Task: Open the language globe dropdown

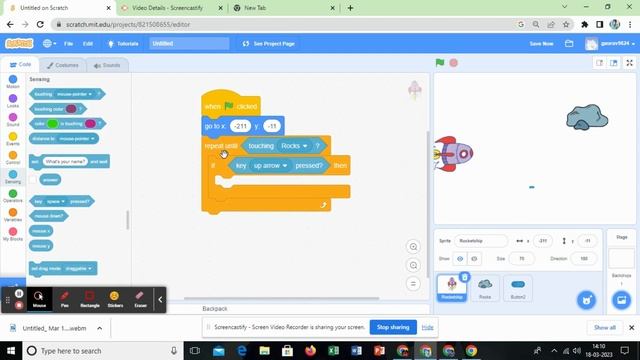Action: [49, 43]
